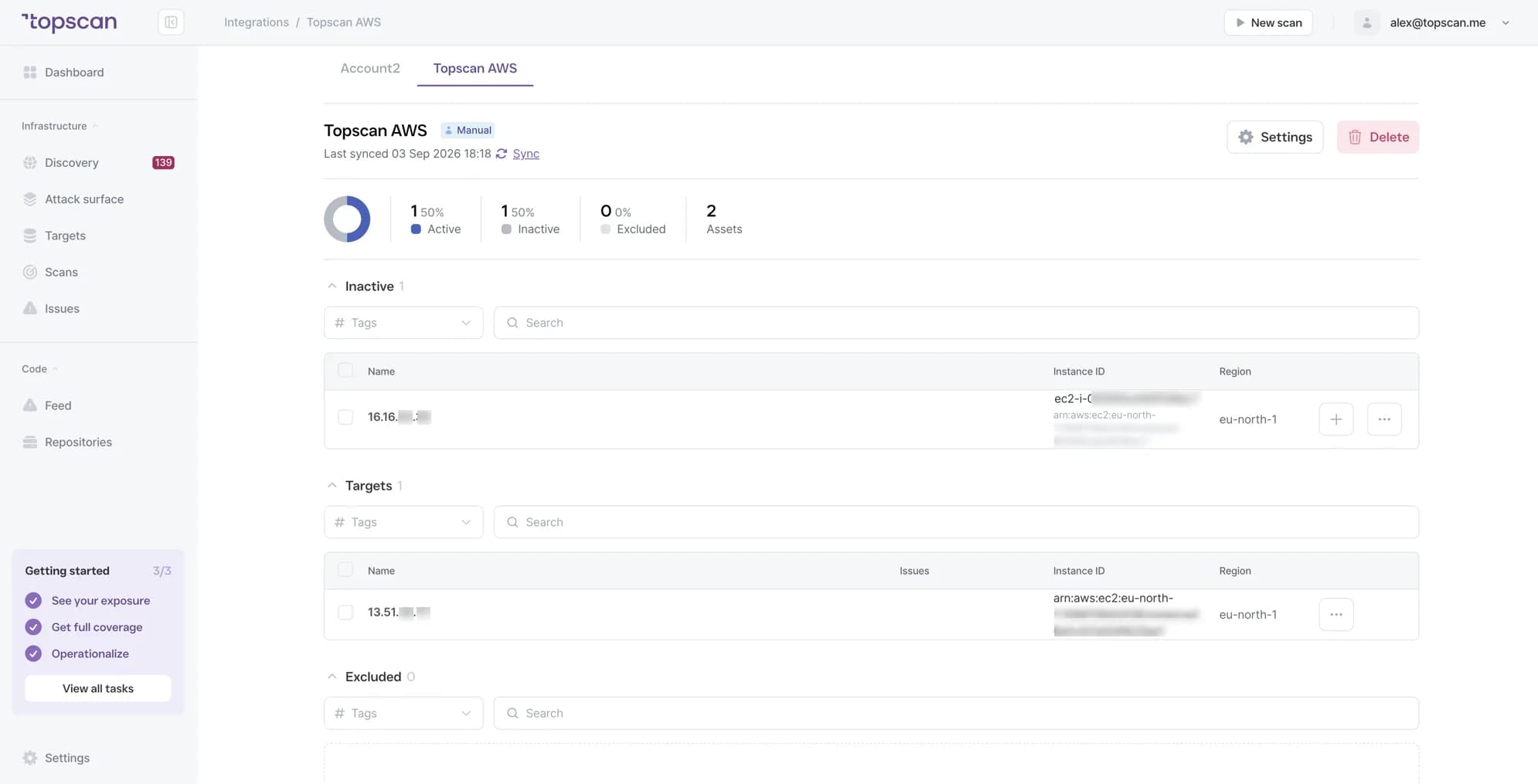The height and width of the screenshot is (784, 1538).
Task: Click the Issues warning icon in sidebar
Action: [30, 308]
